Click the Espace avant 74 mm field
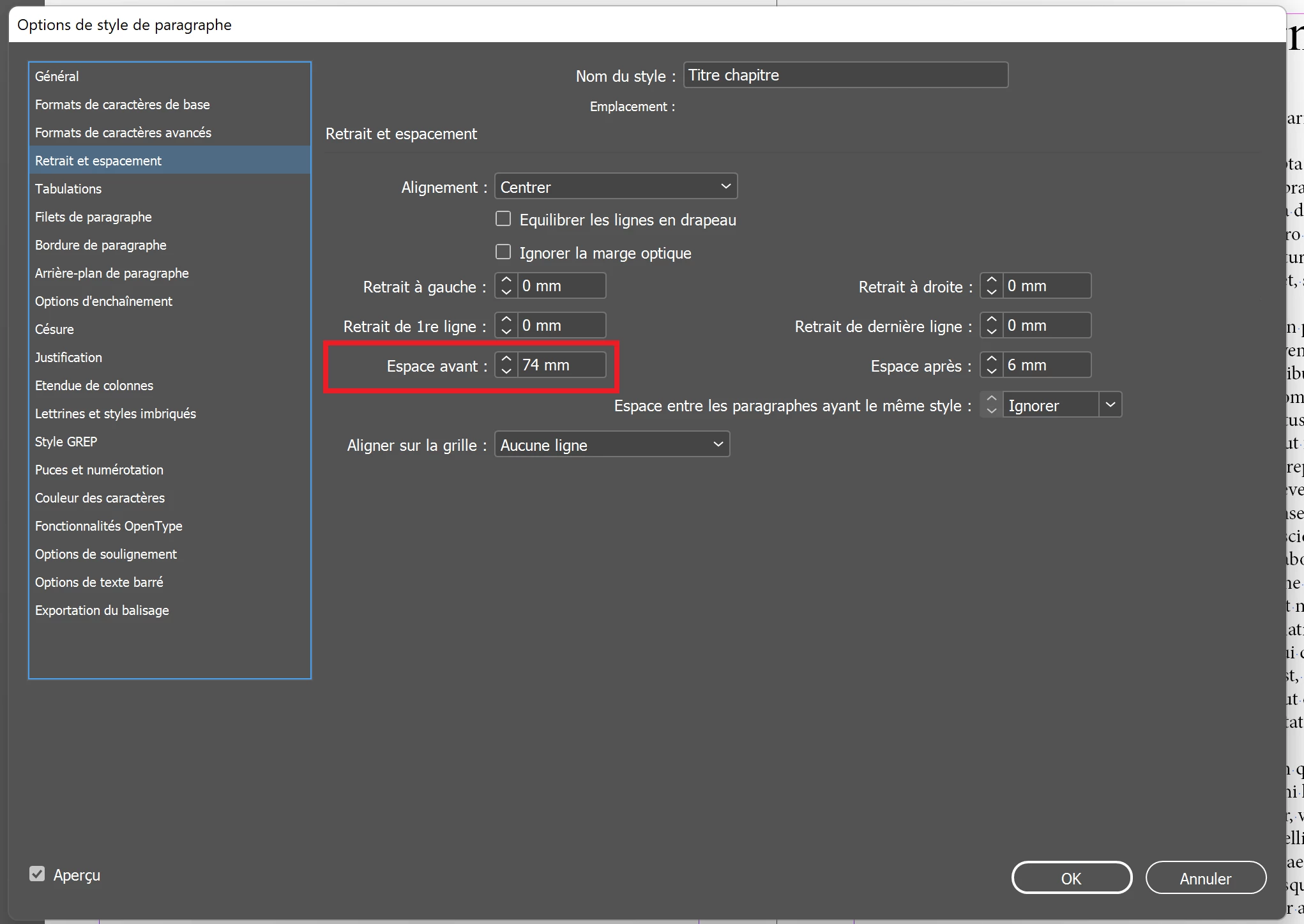This screenshot has height=924, width=1304. 560,365
